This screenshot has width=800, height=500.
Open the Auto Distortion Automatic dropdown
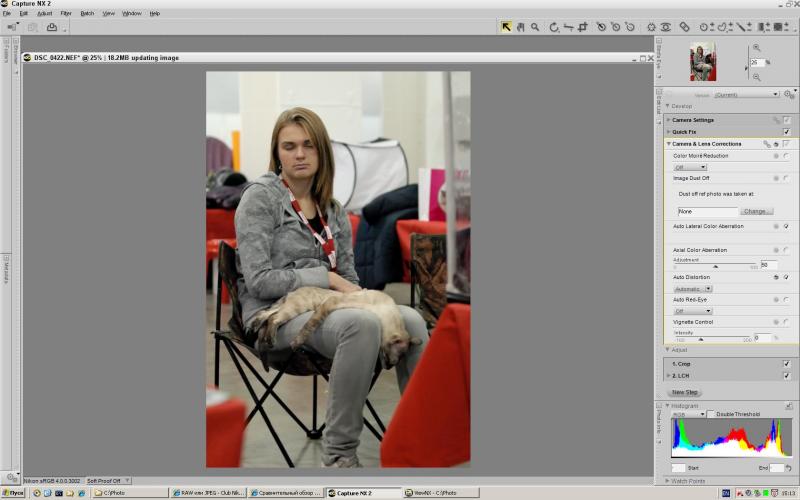point(693,289)
